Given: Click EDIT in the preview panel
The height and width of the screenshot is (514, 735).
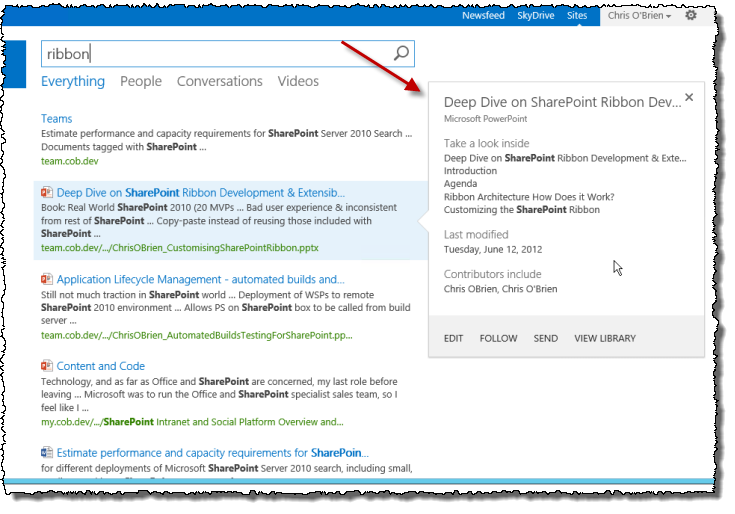Looking at the screenshot, I should pos(453,338).
